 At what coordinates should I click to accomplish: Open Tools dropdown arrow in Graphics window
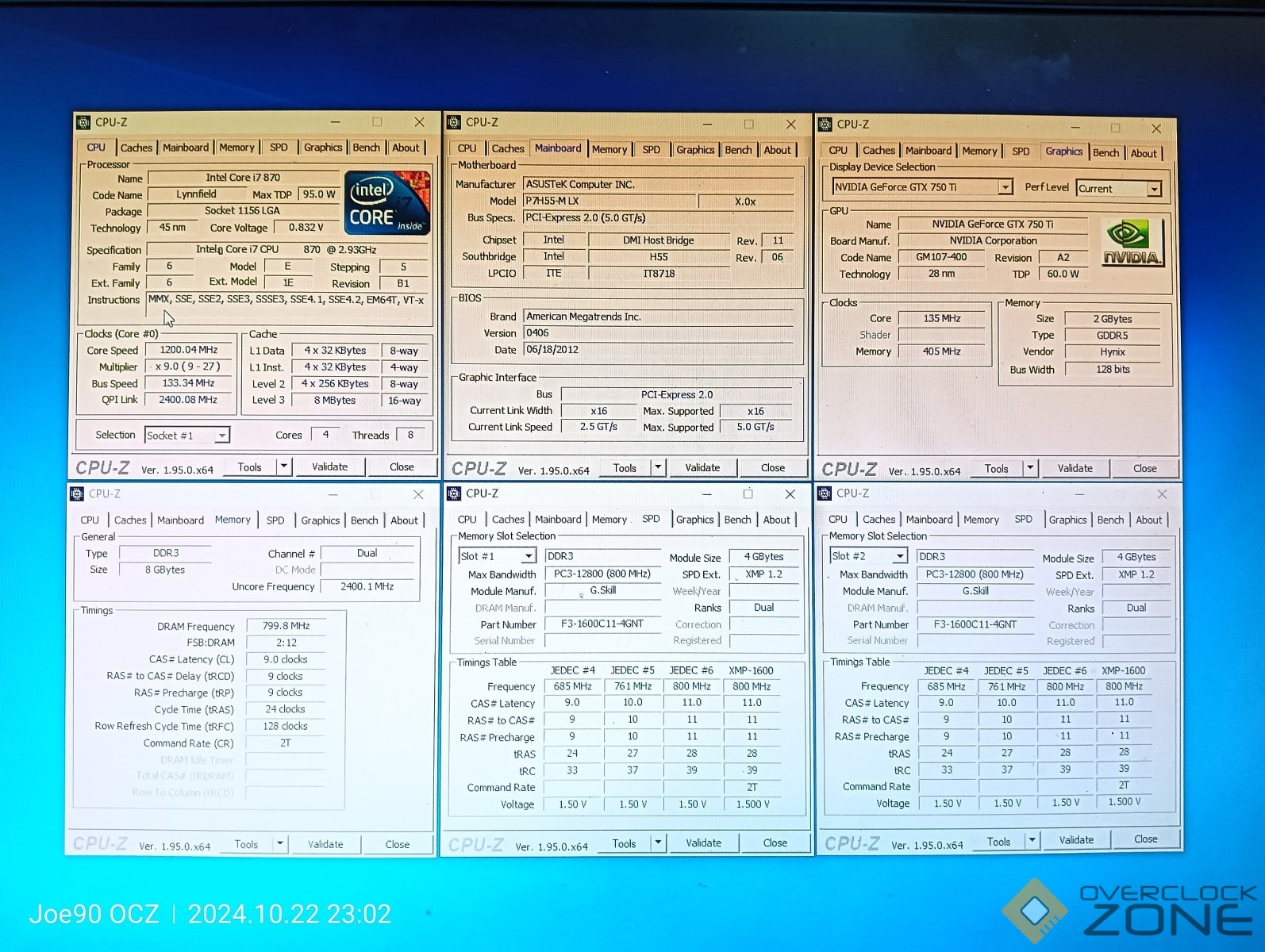click(1030, 468)
